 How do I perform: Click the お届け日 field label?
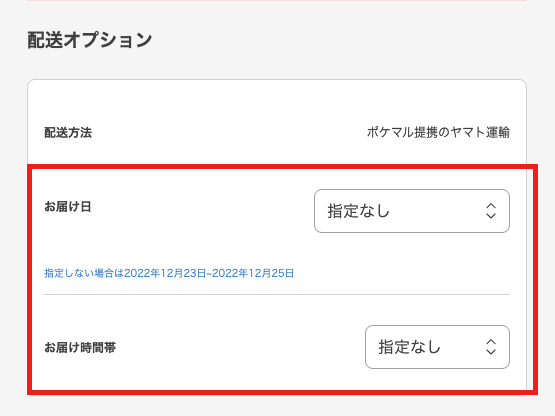click(x=68, y=206)
